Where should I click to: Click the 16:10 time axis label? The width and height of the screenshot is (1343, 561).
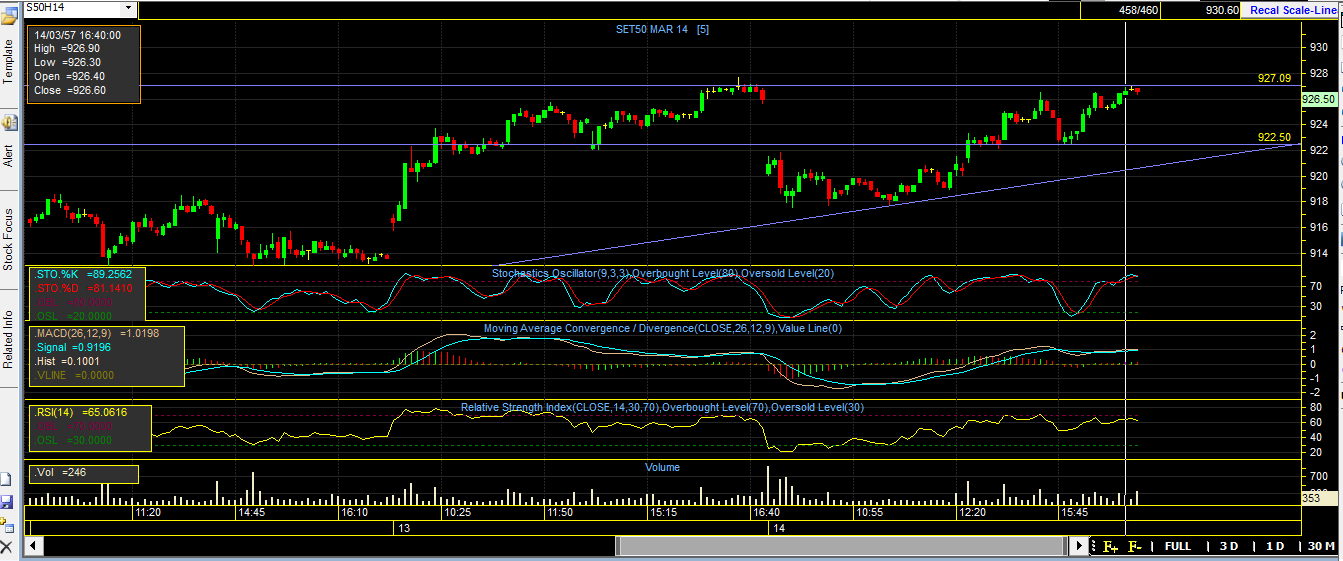pyautogui.click(x=354, y=512)
